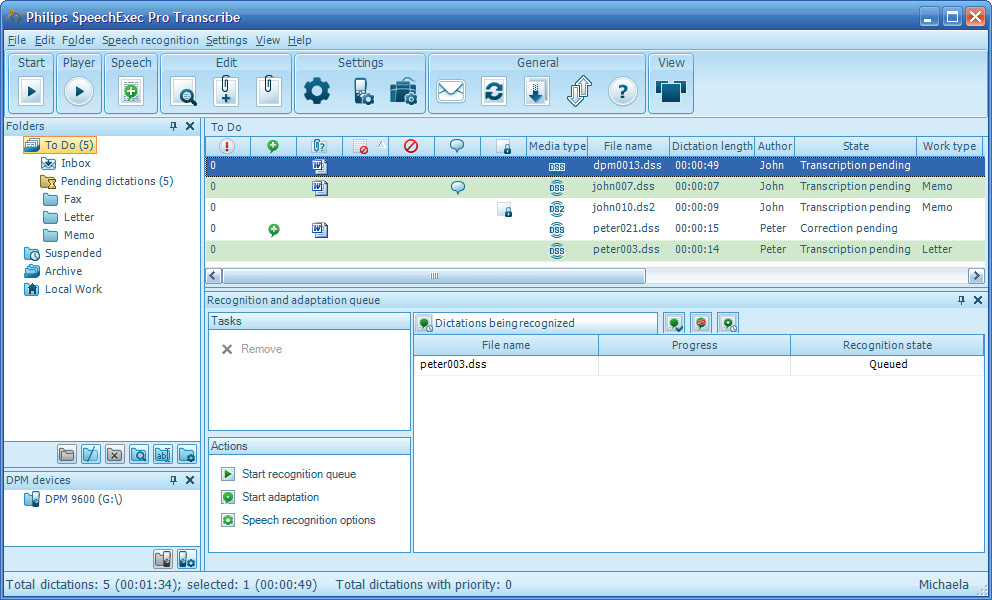Sort by File name column in To Do list

(x=628, y=146)
